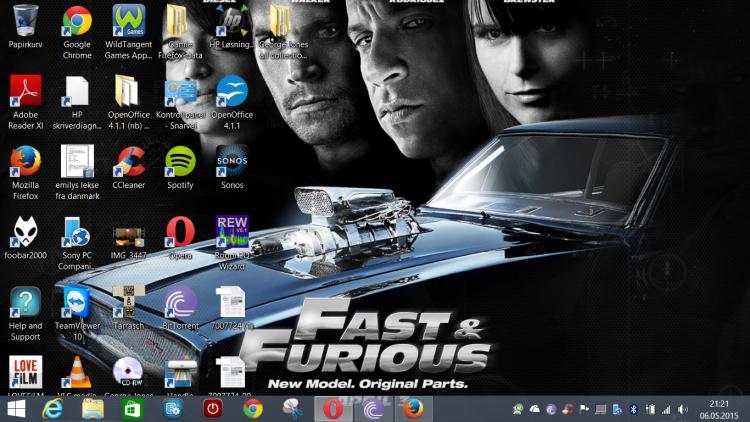
Task: Open BitTorrent desktop shortcut
Action: 180,301
